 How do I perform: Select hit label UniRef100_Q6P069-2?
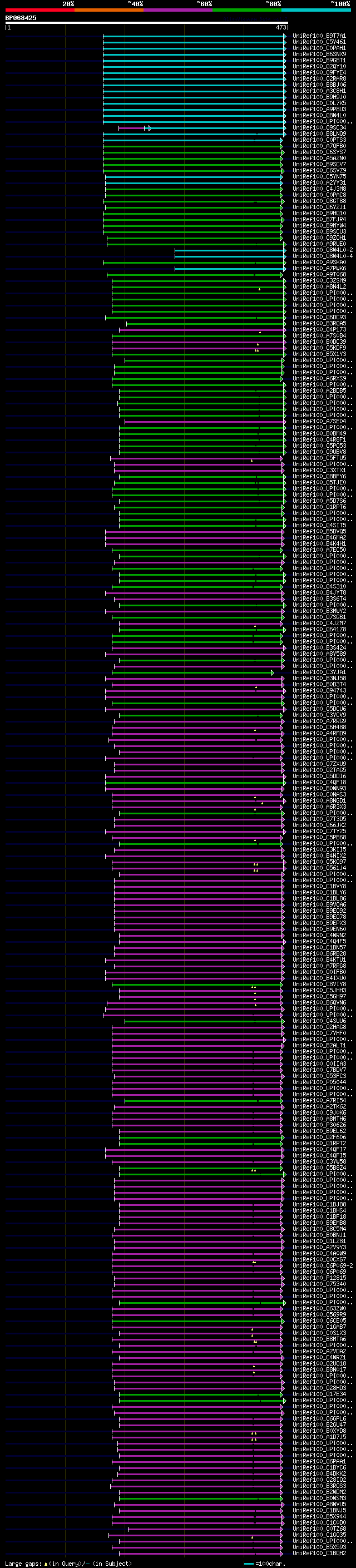point(323,1265)
